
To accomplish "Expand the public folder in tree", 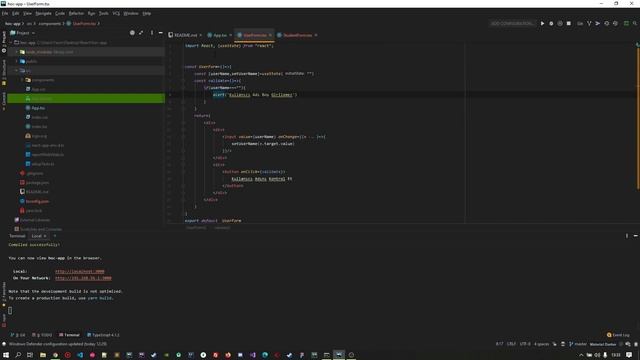I will click(x=17, y=61).
